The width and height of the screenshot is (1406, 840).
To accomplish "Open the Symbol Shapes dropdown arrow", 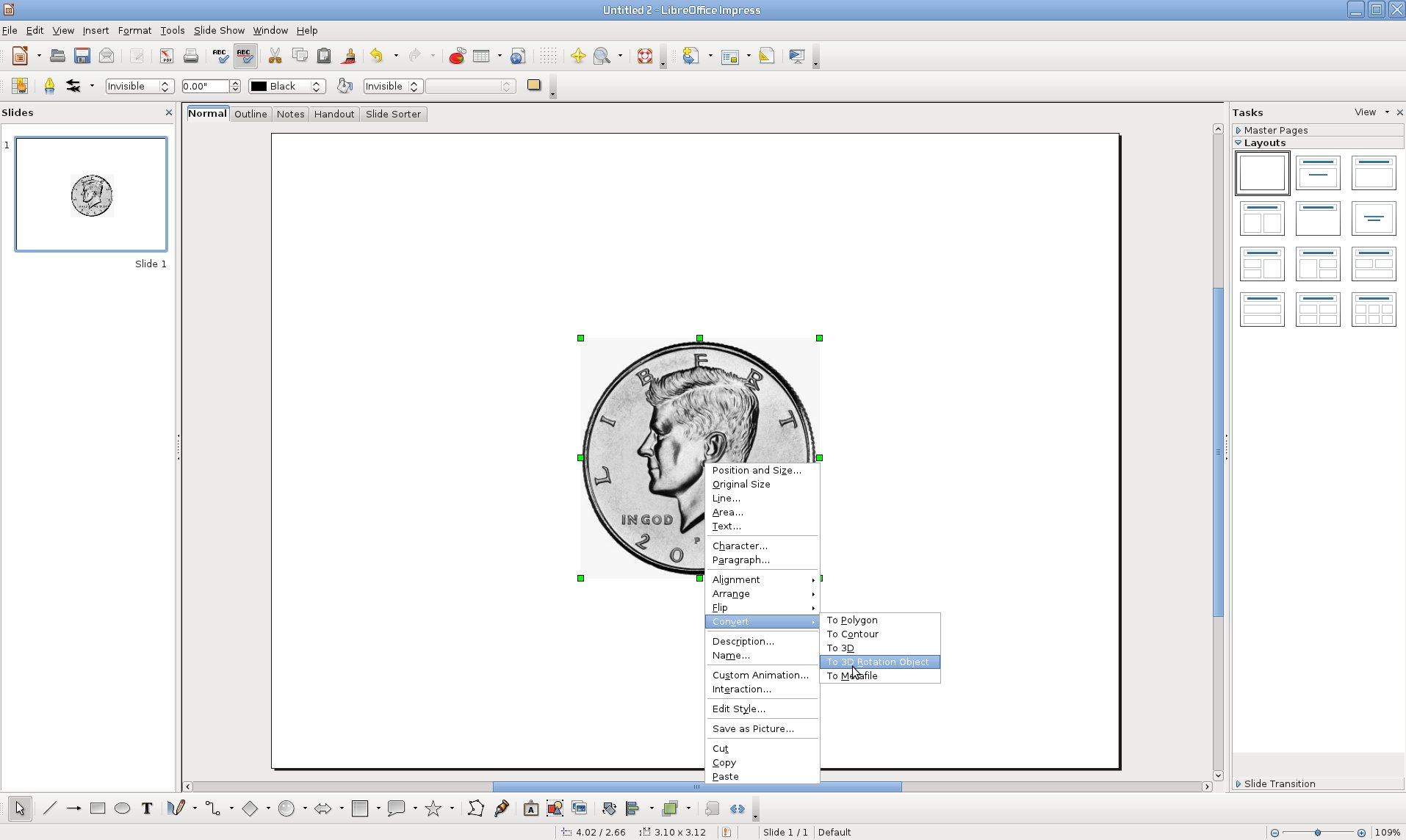I will pyautogui.click(x=305, y=808).
